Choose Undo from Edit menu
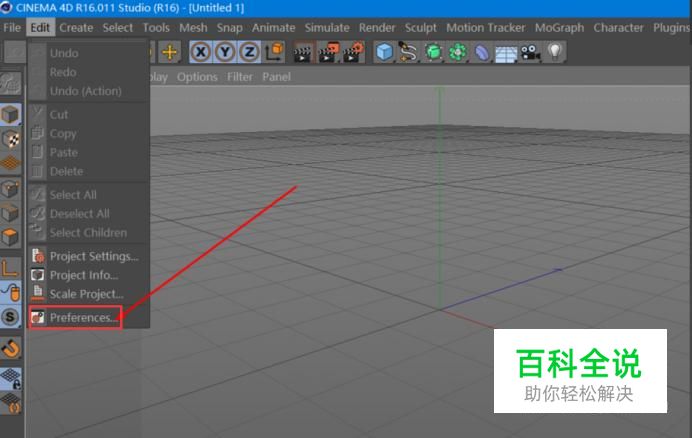Viewport: 692px width, 438px height. click(x=88, y=53)
